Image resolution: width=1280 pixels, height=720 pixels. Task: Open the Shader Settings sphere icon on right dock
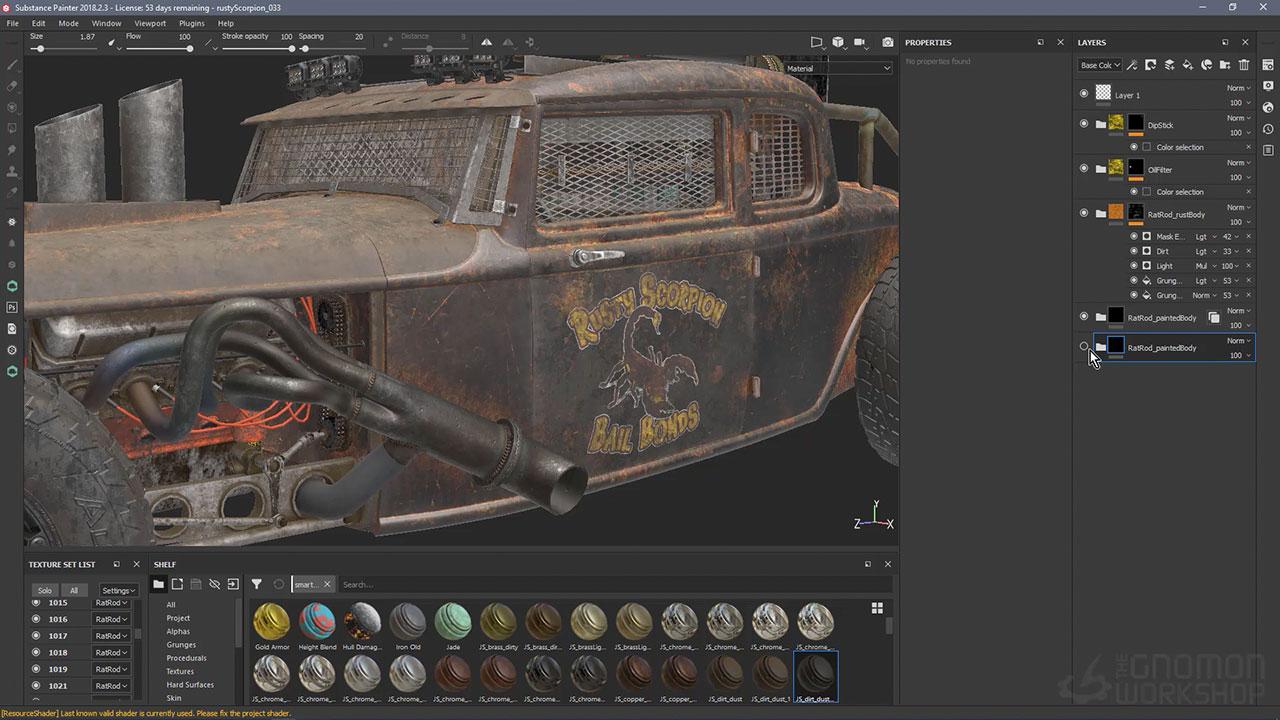(1268, 107)
